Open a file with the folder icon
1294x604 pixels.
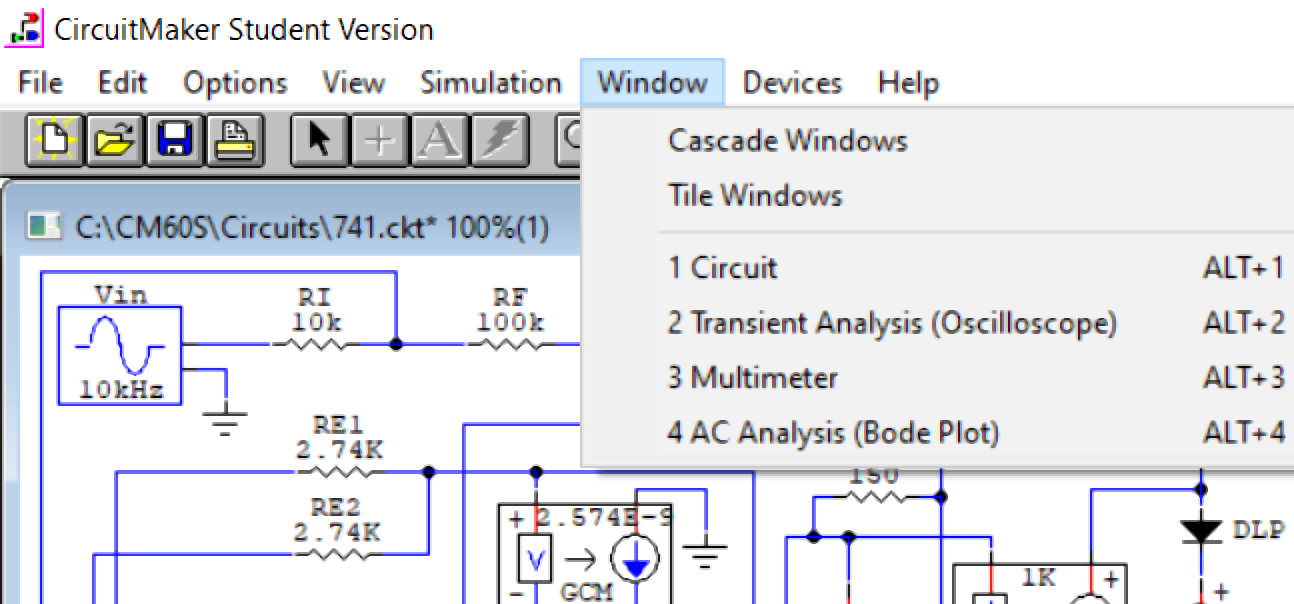pos(116,141)
